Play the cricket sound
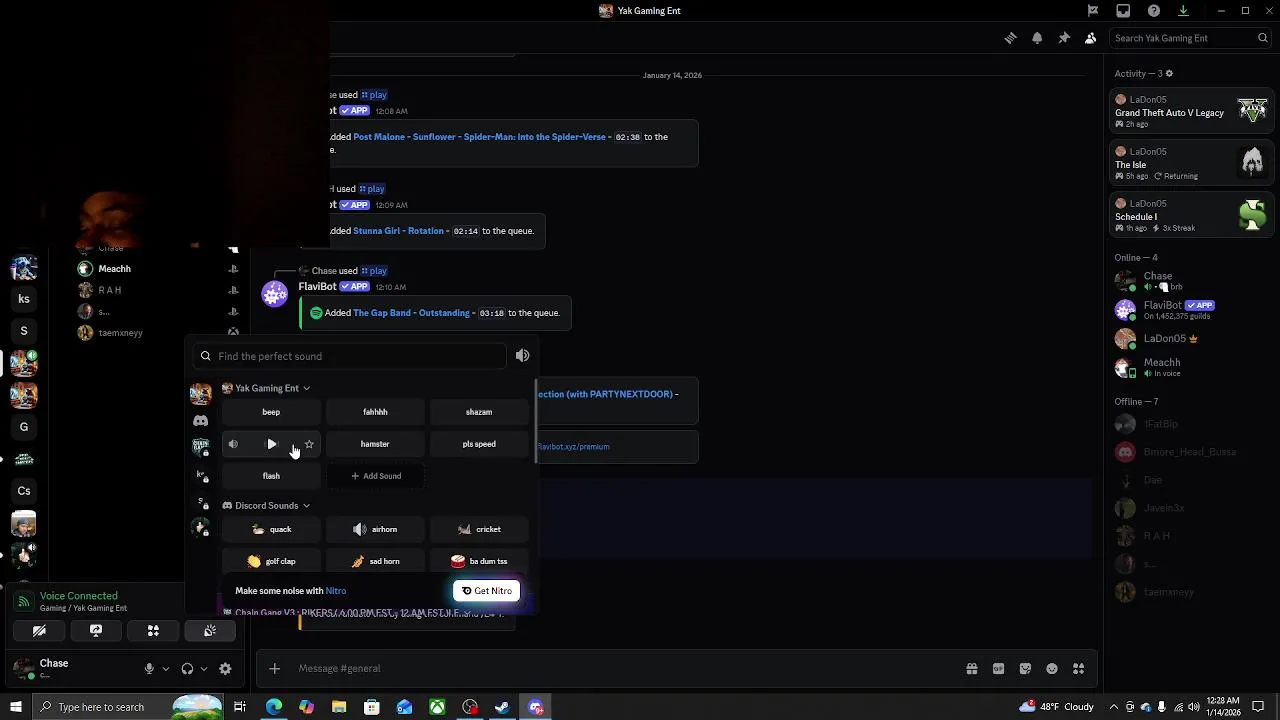 (479, 529)
